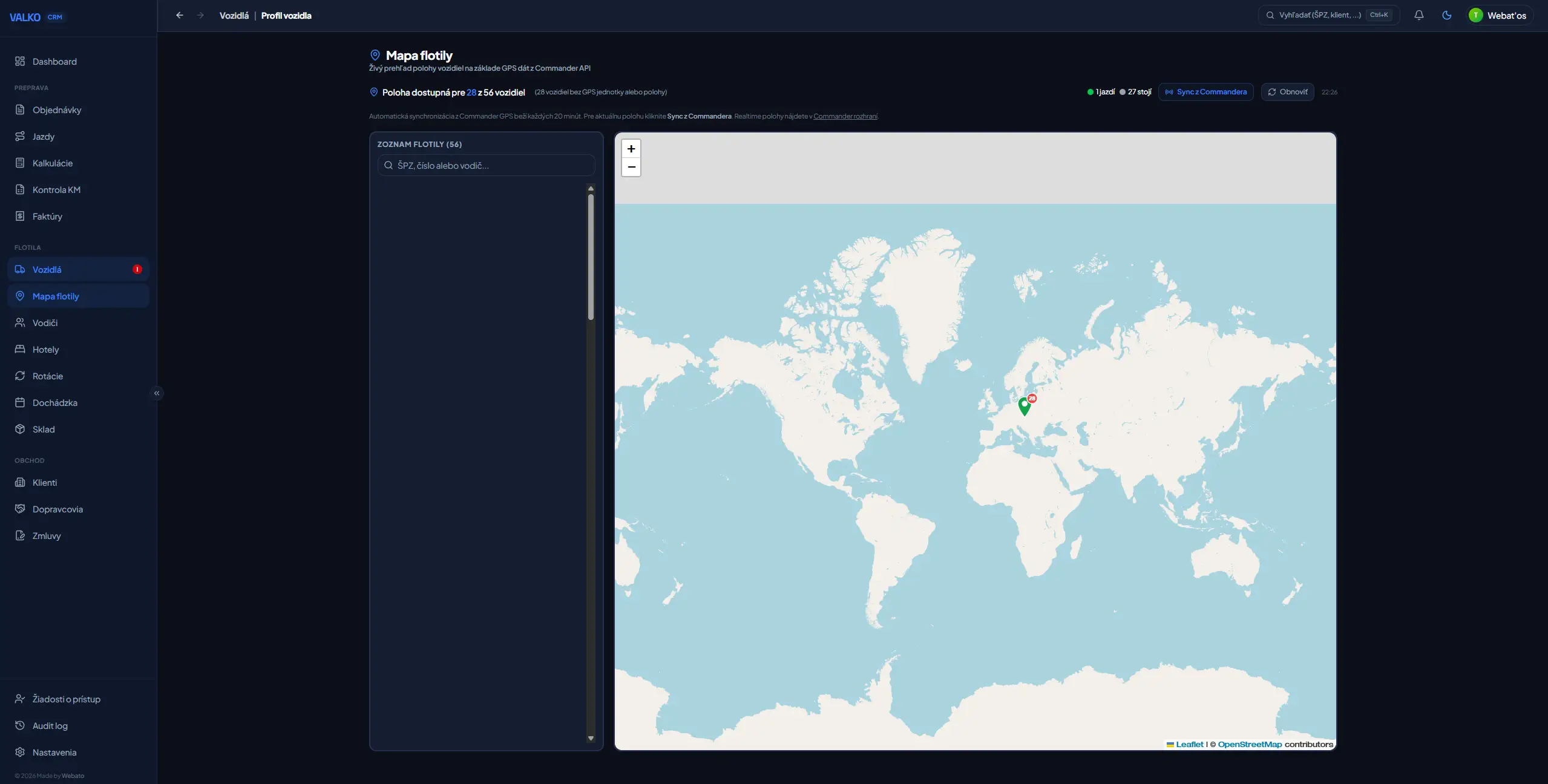Click the fleet search field ŠPZ, číslo alebo vodič

pos(487,165)
